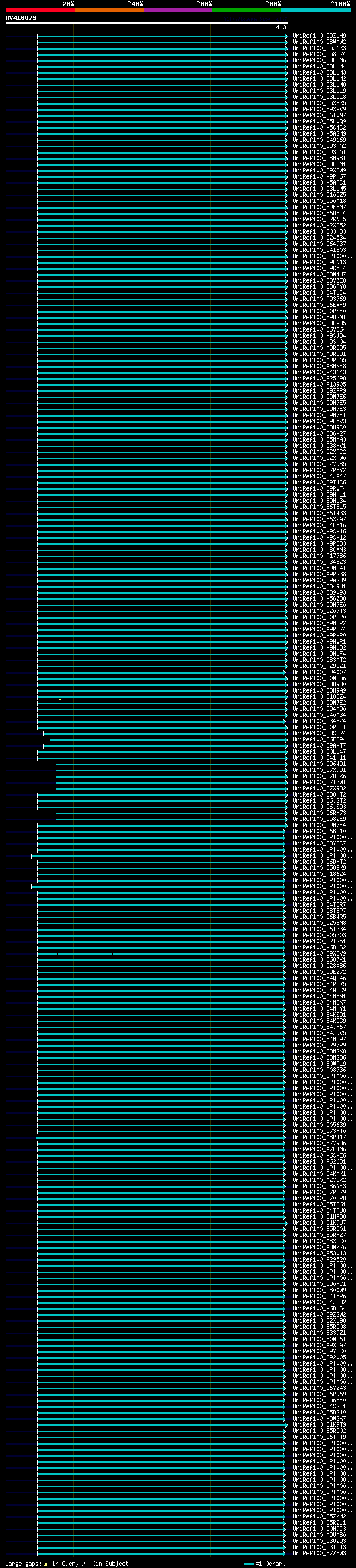Image resolution: width=356 pixels, height=1568 pixels.
Task: Click the purple ~60% identity legend bar
Action: (x=179, y=10)
